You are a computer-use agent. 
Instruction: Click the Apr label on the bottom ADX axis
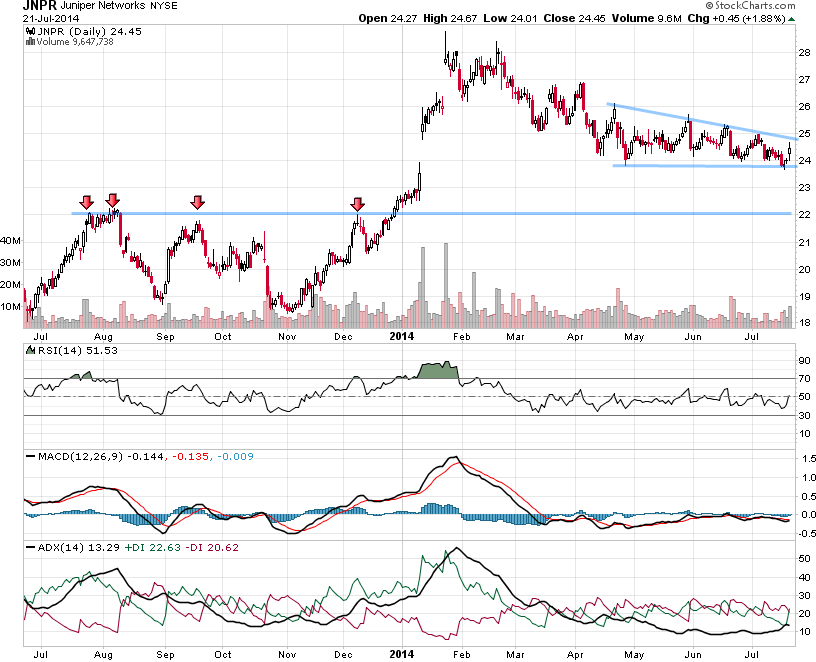[x=575, y=655]
